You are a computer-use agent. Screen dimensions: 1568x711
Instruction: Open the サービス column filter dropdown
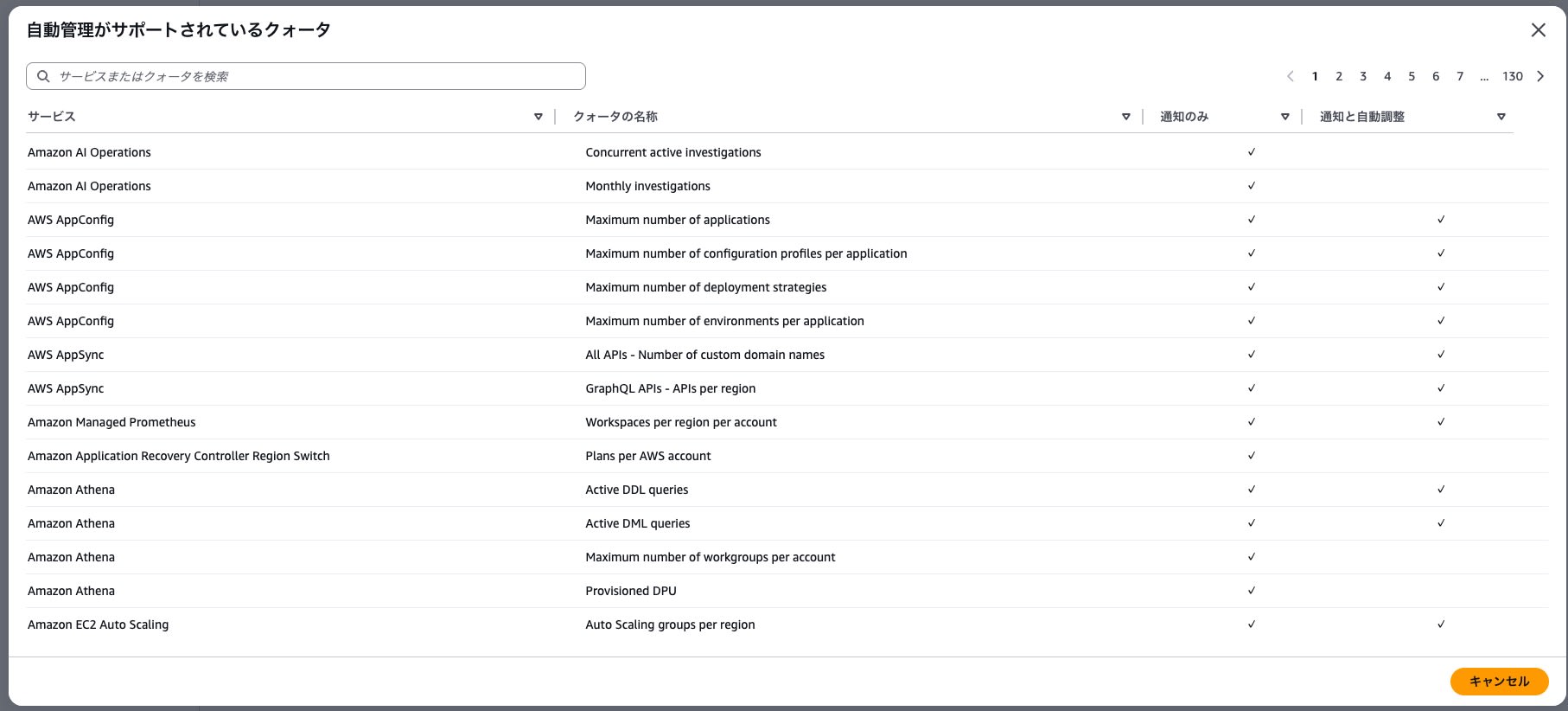tap(539, 116)
